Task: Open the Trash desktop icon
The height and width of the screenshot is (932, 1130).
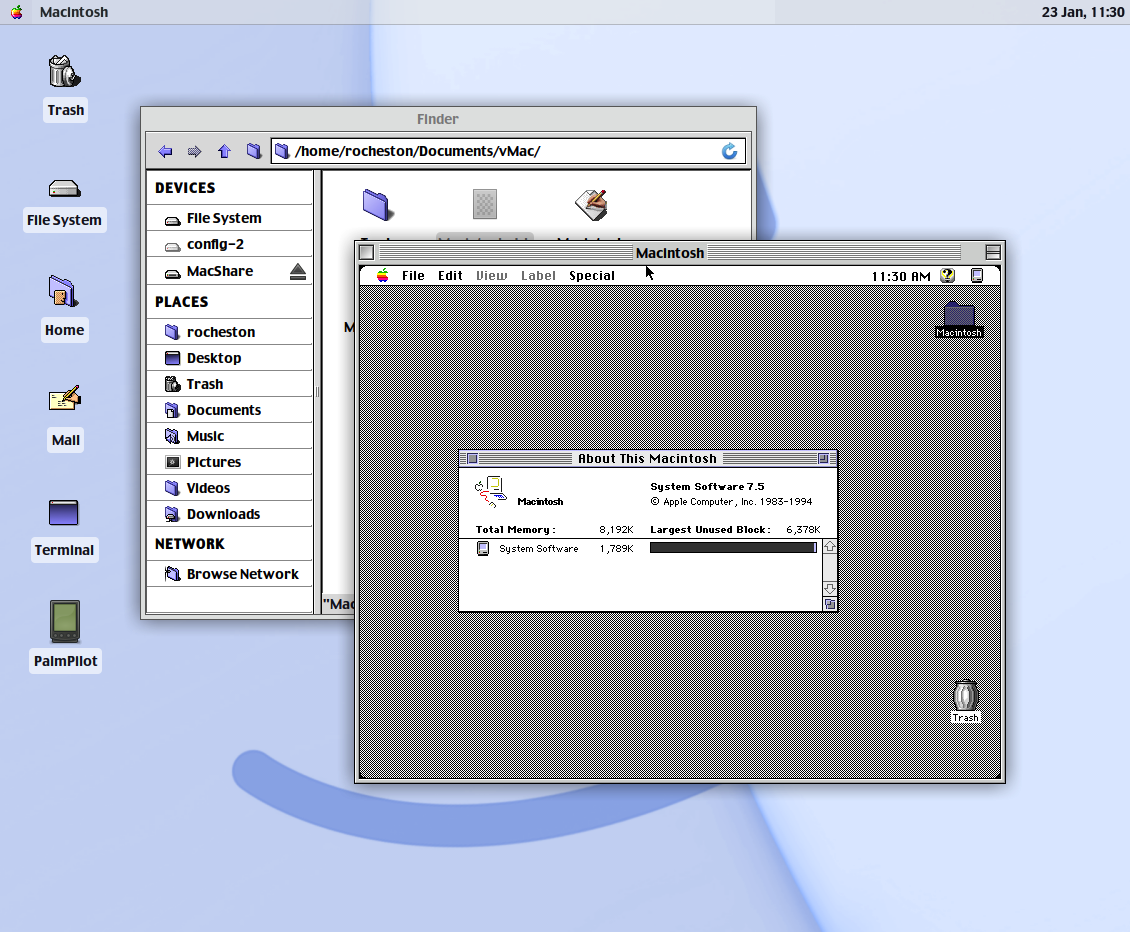Action: pyautogui.click(x=65, y=72)
